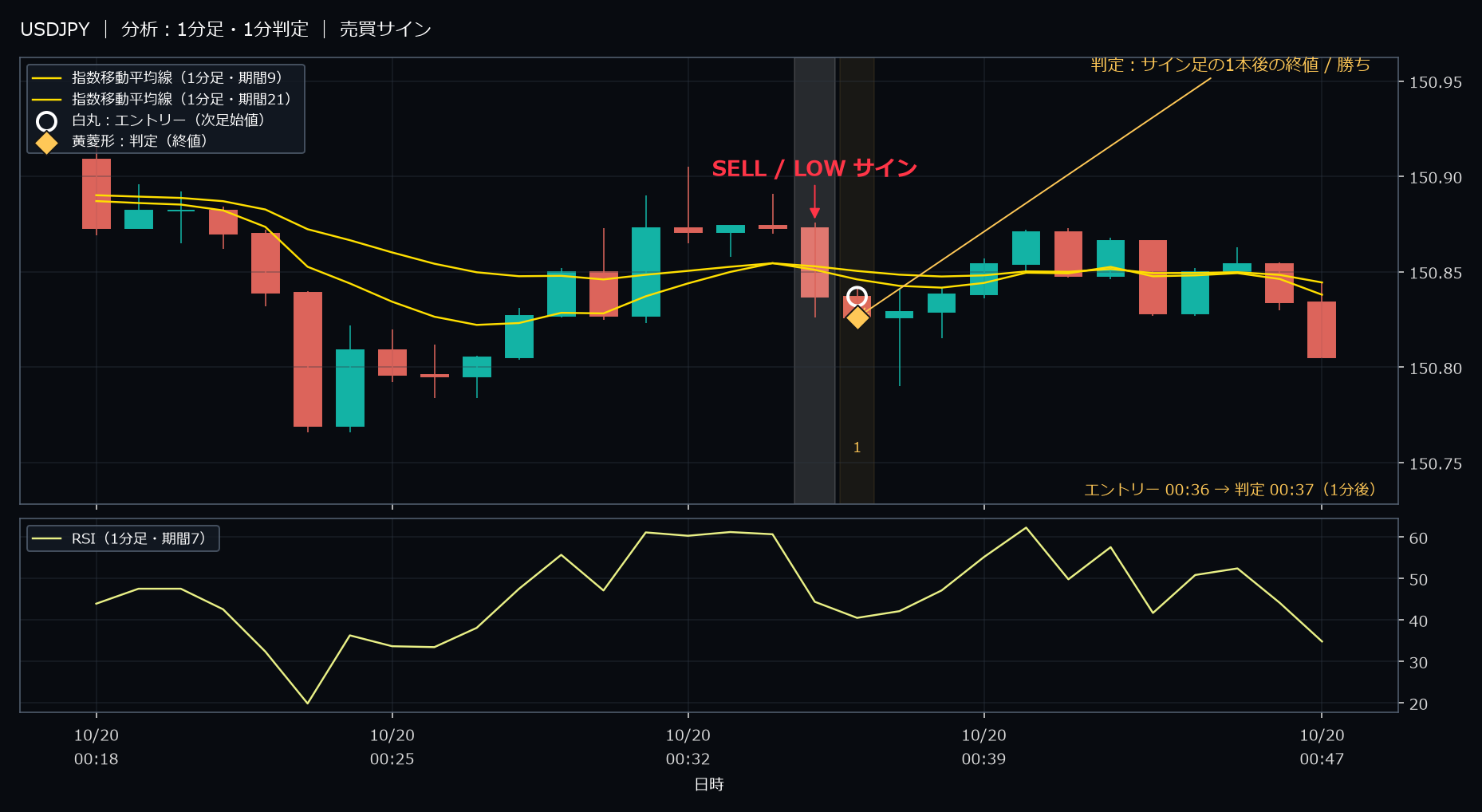Click the red arrow below the SELL sign
The height and width of the screenshot is (812, 1482).
click(814, 202)
